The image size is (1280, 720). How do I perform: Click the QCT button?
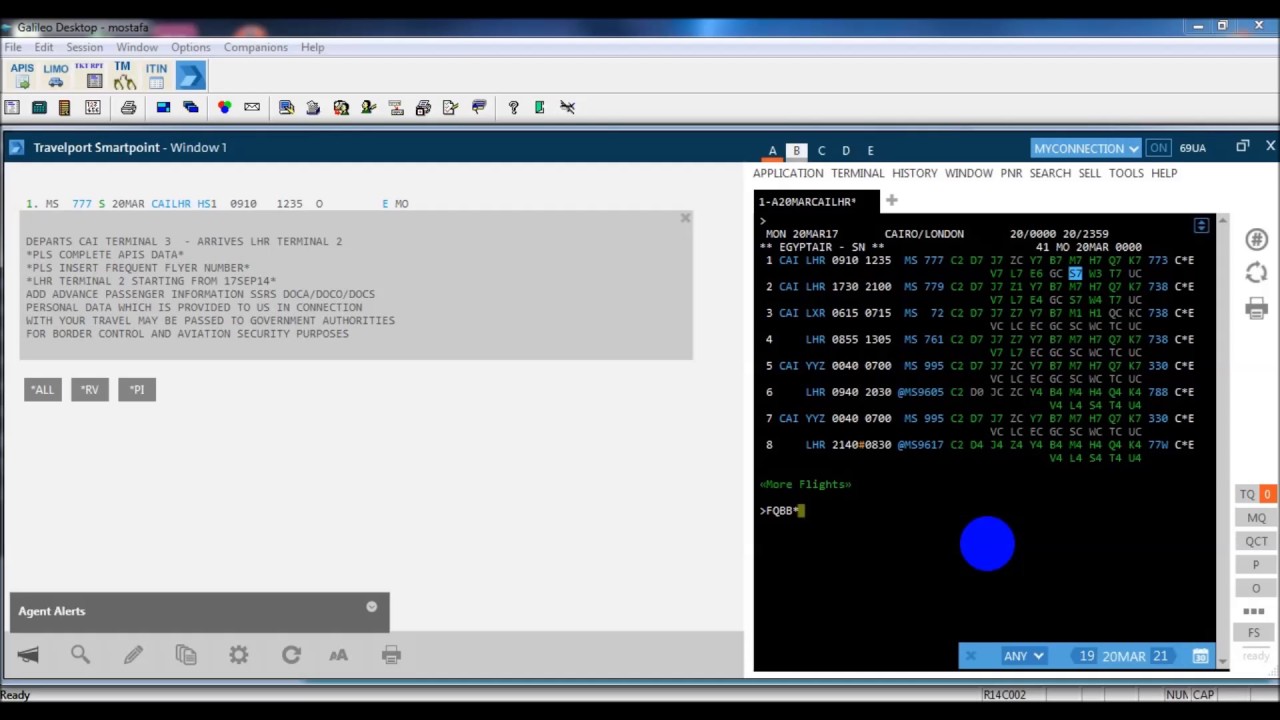(1256, 541)
